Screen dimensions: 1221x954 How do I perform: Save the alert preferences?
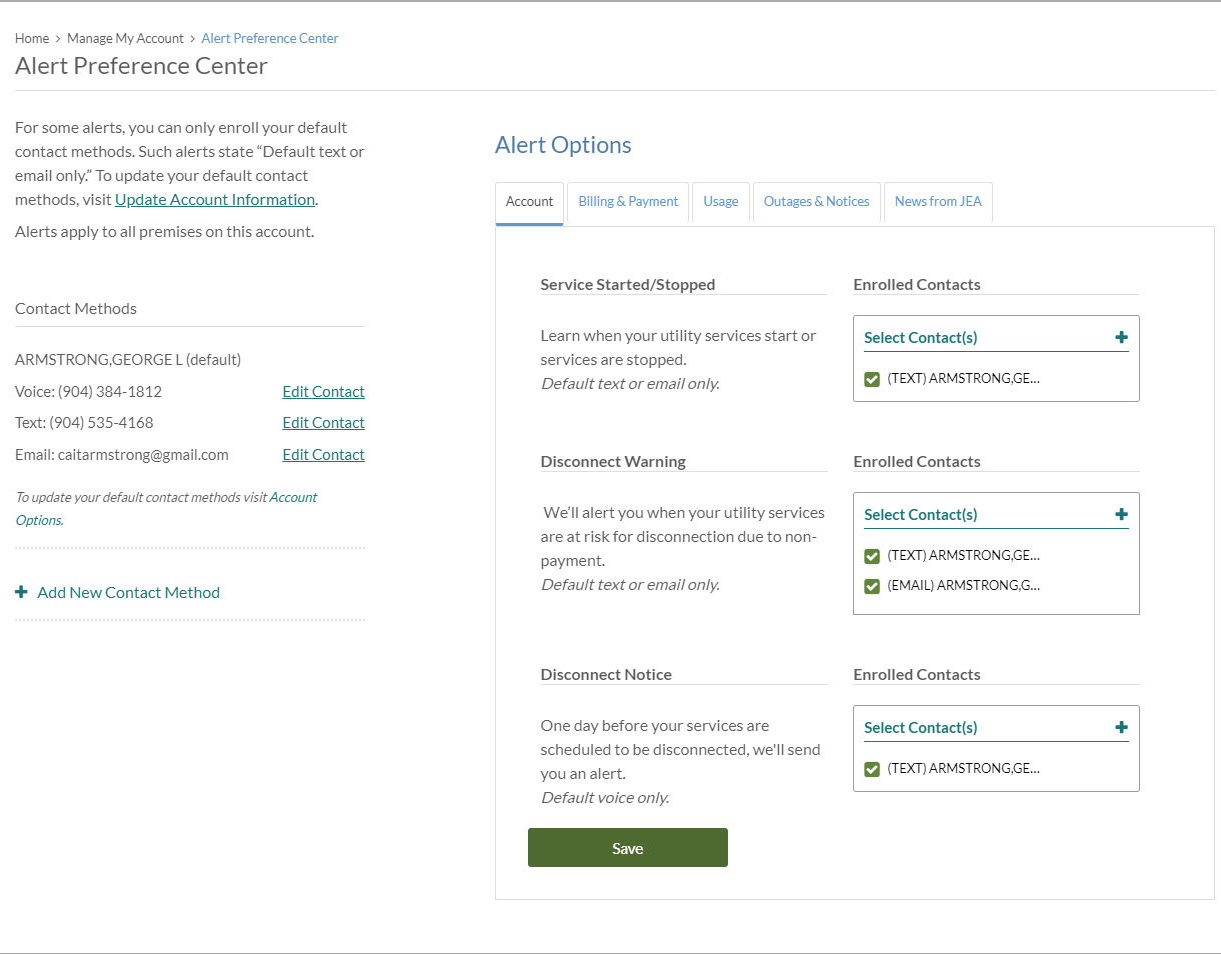click(x=627, y=848)
